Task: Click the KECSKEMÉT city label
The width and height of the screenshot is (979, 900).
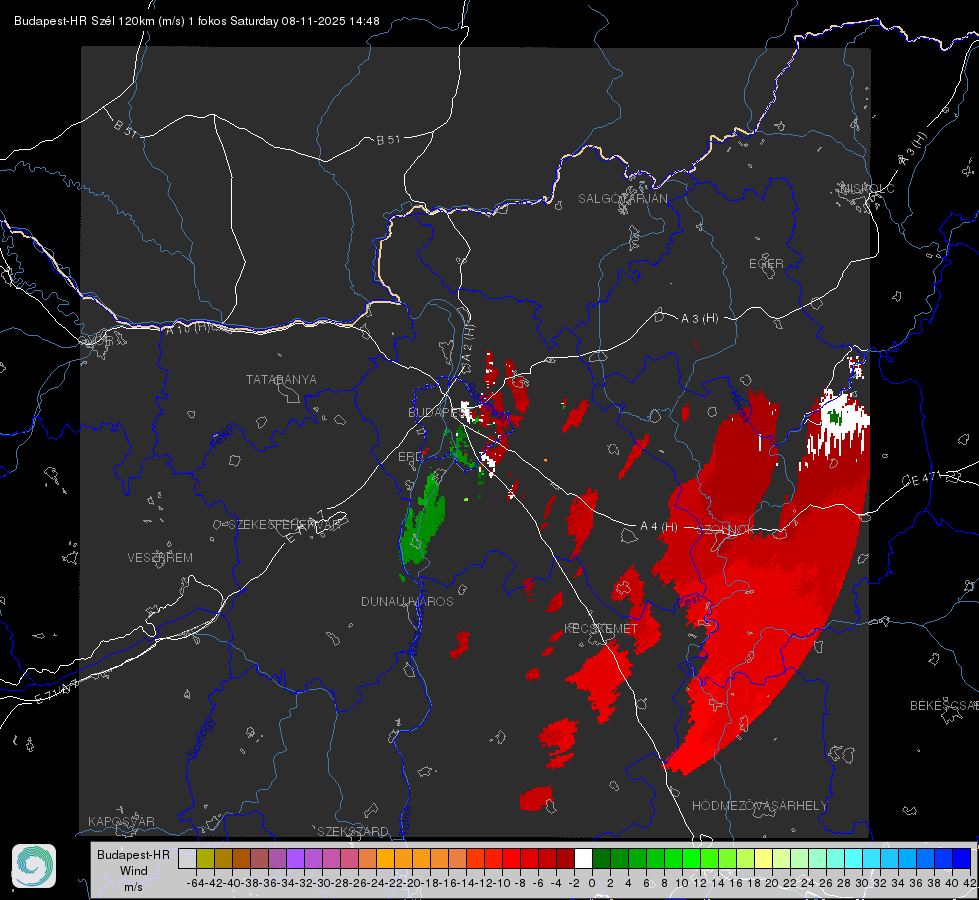Action: [601, 629]
